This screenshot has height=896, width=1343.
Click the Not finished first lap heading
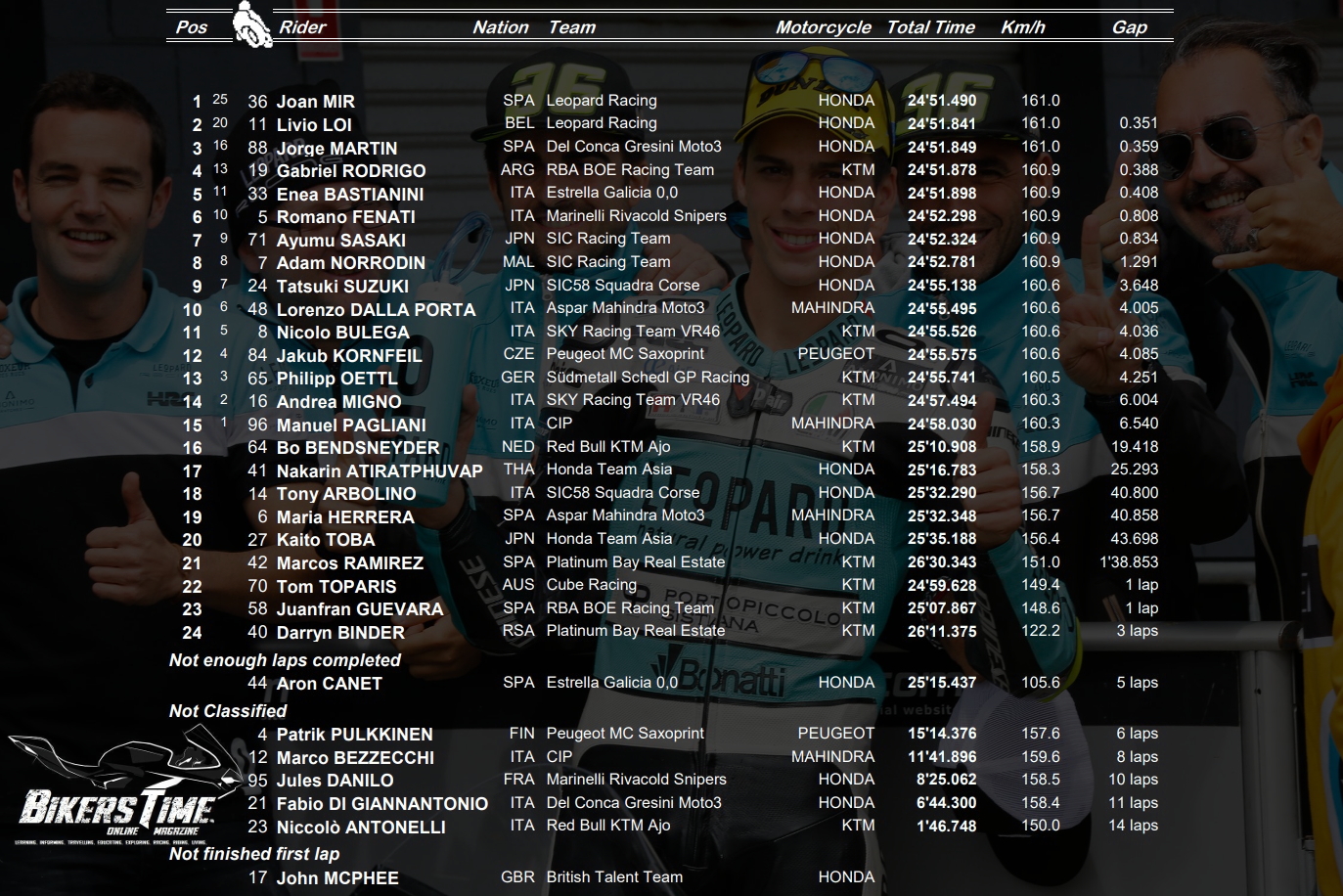pos(254,854)
